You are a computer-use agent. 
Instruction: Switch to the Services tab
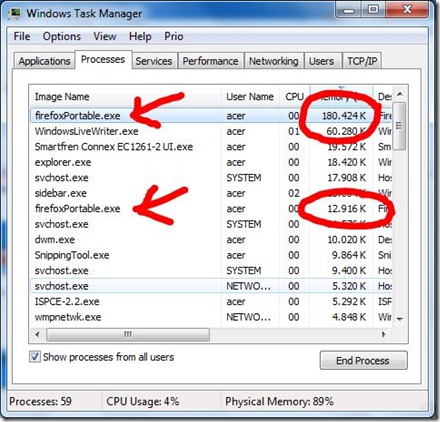coord(154,61)
